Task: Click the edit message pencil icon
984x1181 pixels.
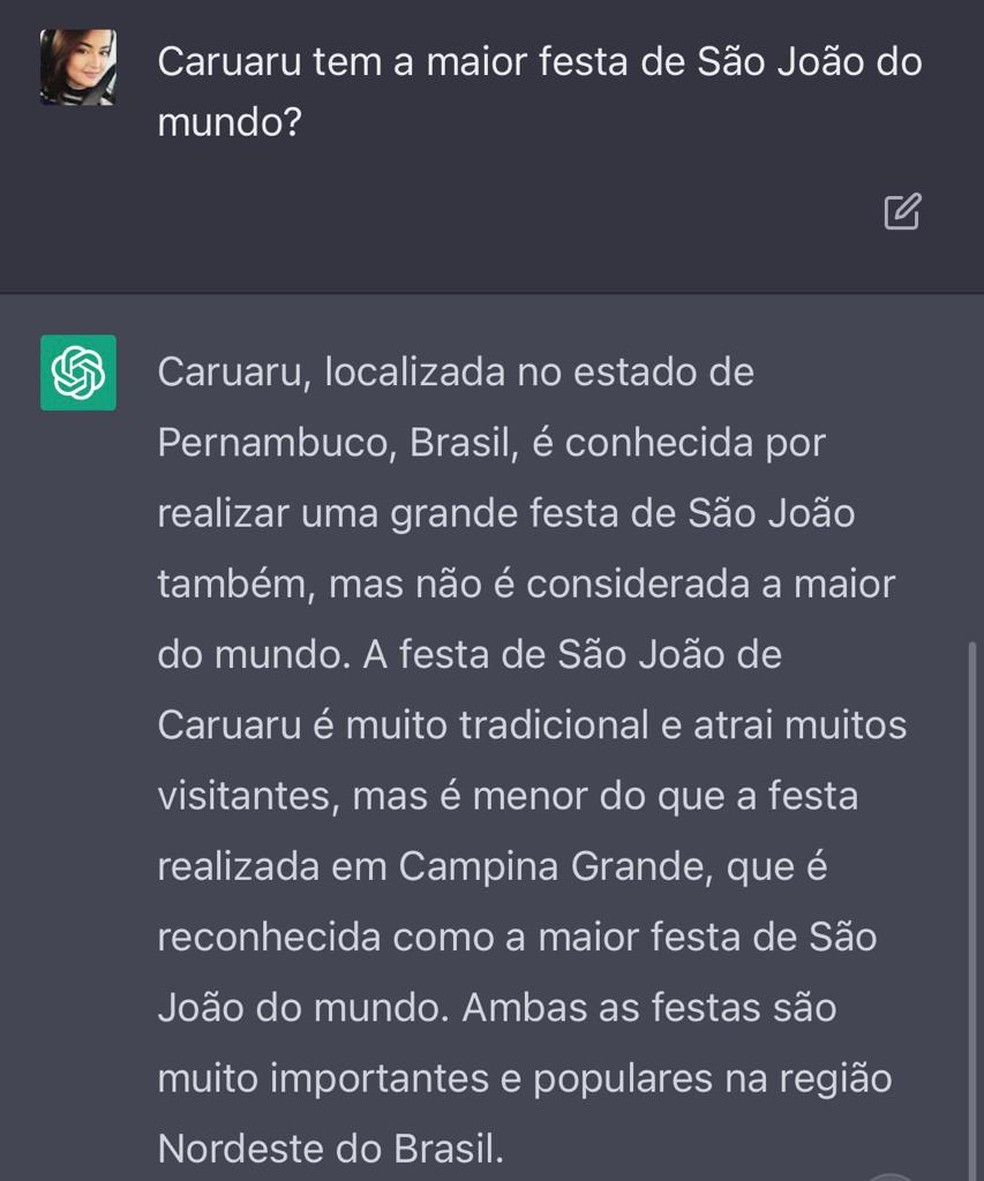Action: pyautogui.click(x=902, y=211)
